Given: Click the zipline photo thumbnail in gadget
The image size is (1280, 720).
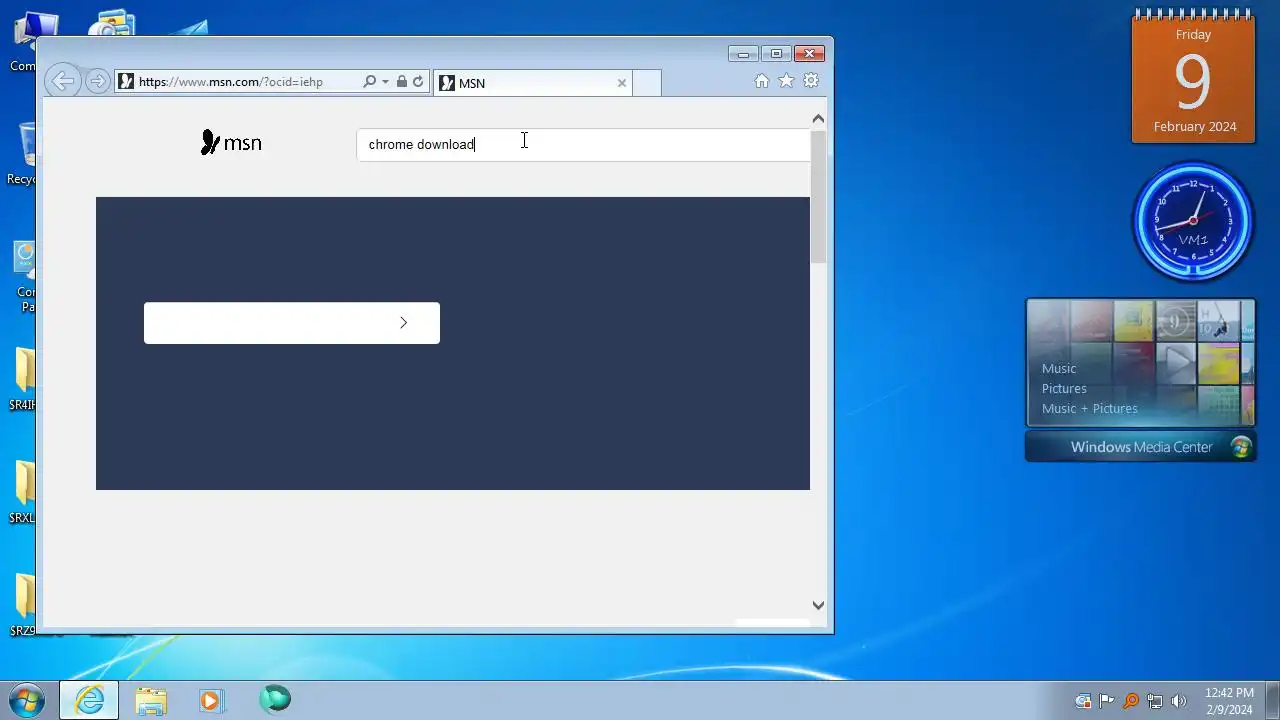Looking at the screenshot, I should [1218, 322].
